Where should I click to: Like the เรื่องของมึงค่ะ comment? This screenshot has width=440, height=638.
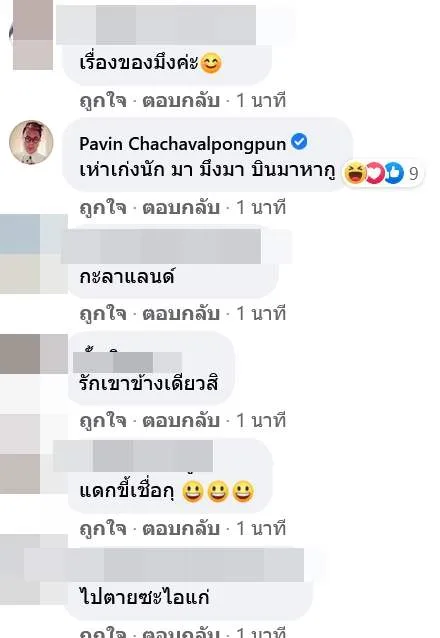[103, 101]
